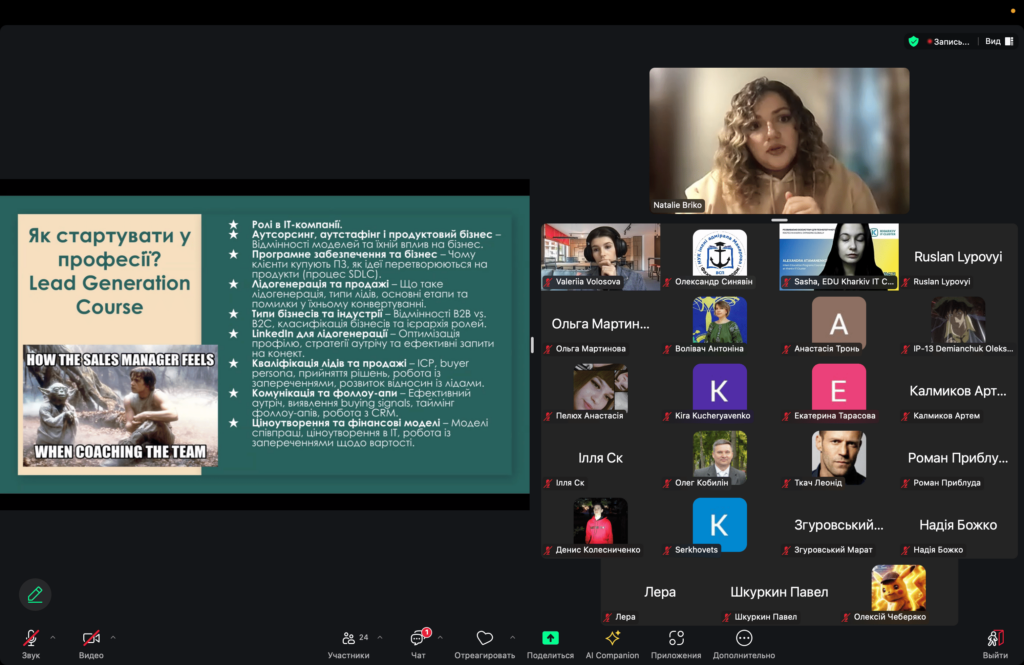
Task: Click the slide bullet 'Програмне забезпечення та бізнес'
Action: [345, 254]
